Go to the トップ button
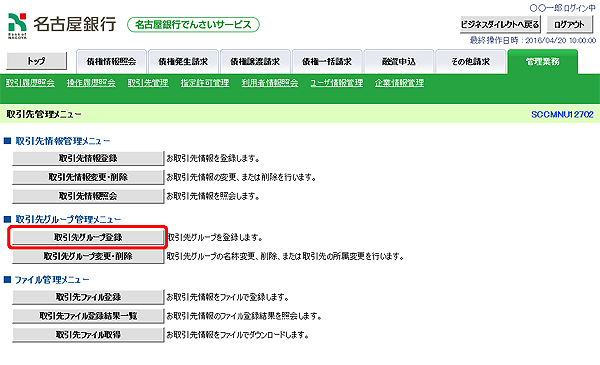Viewport: 600px width, 365px height. click(37, 61)
